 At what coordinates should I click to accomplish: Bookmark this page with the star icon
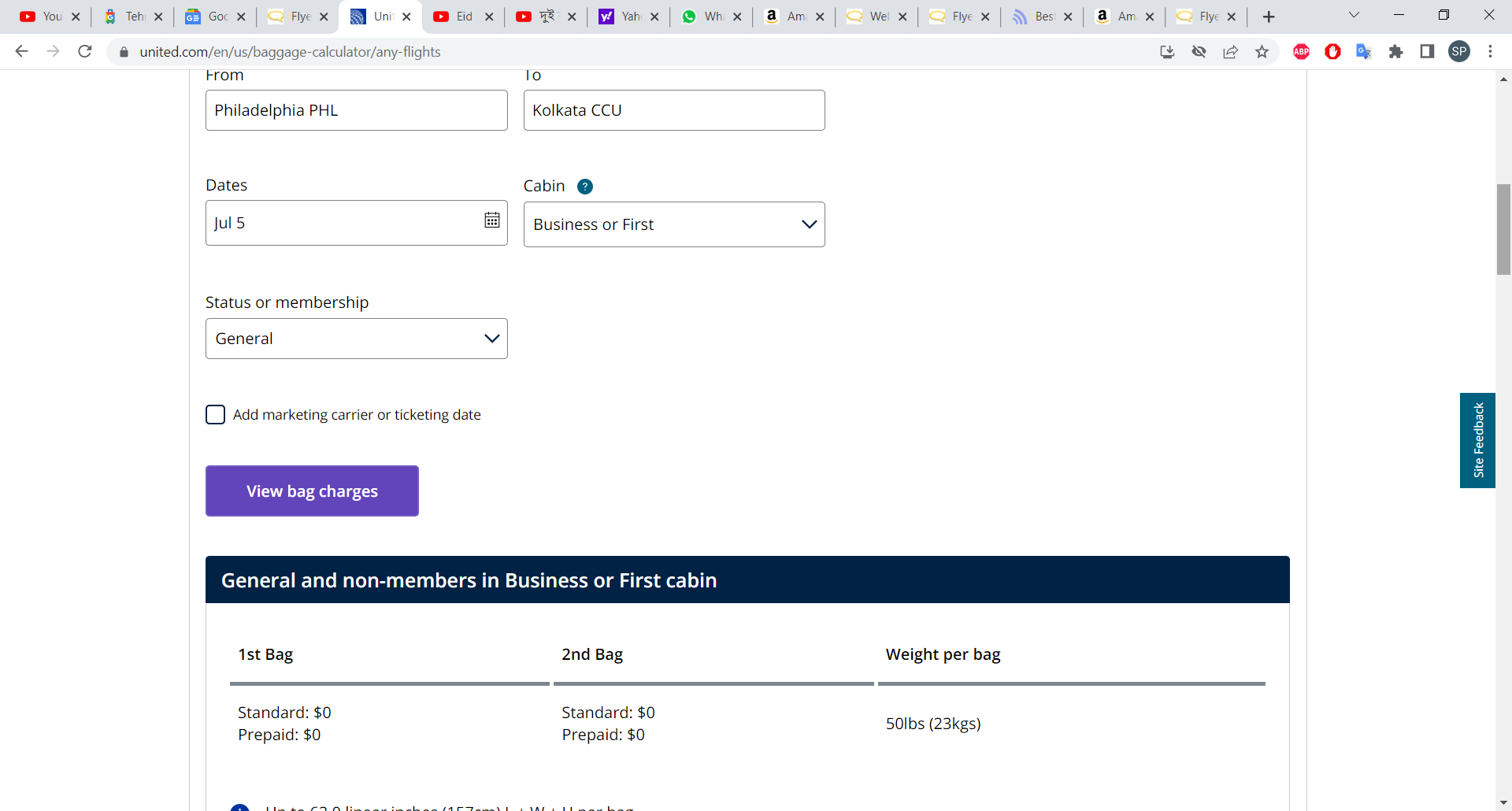coord(1262,52)
